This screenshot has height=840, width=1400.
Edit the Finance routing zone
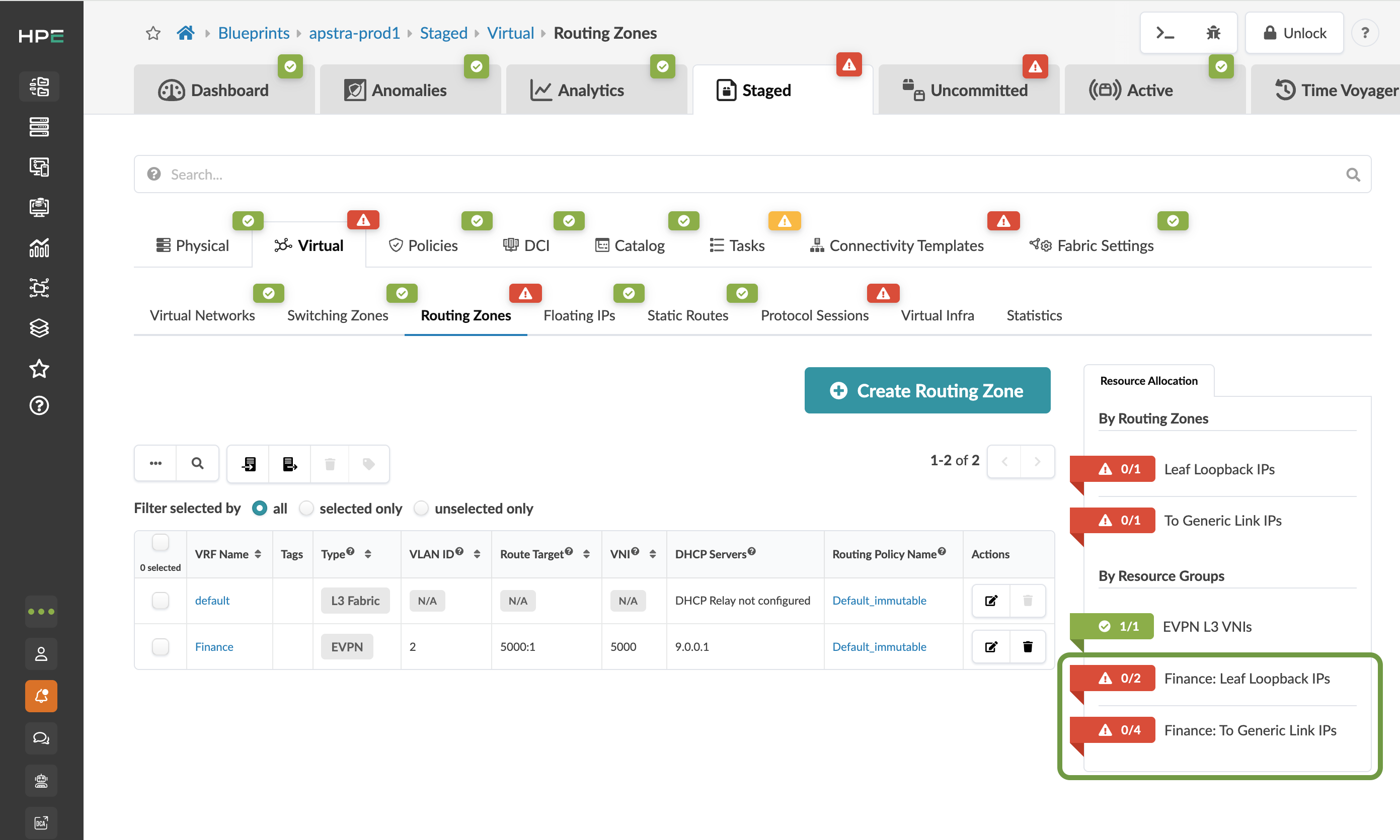991,647
